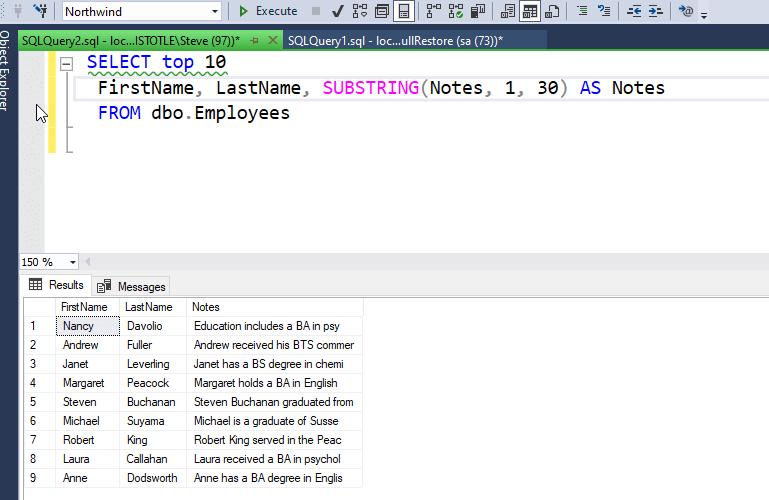Click the LastName column header
Viewport: 769px width, 500px height.
coord(149,307)
